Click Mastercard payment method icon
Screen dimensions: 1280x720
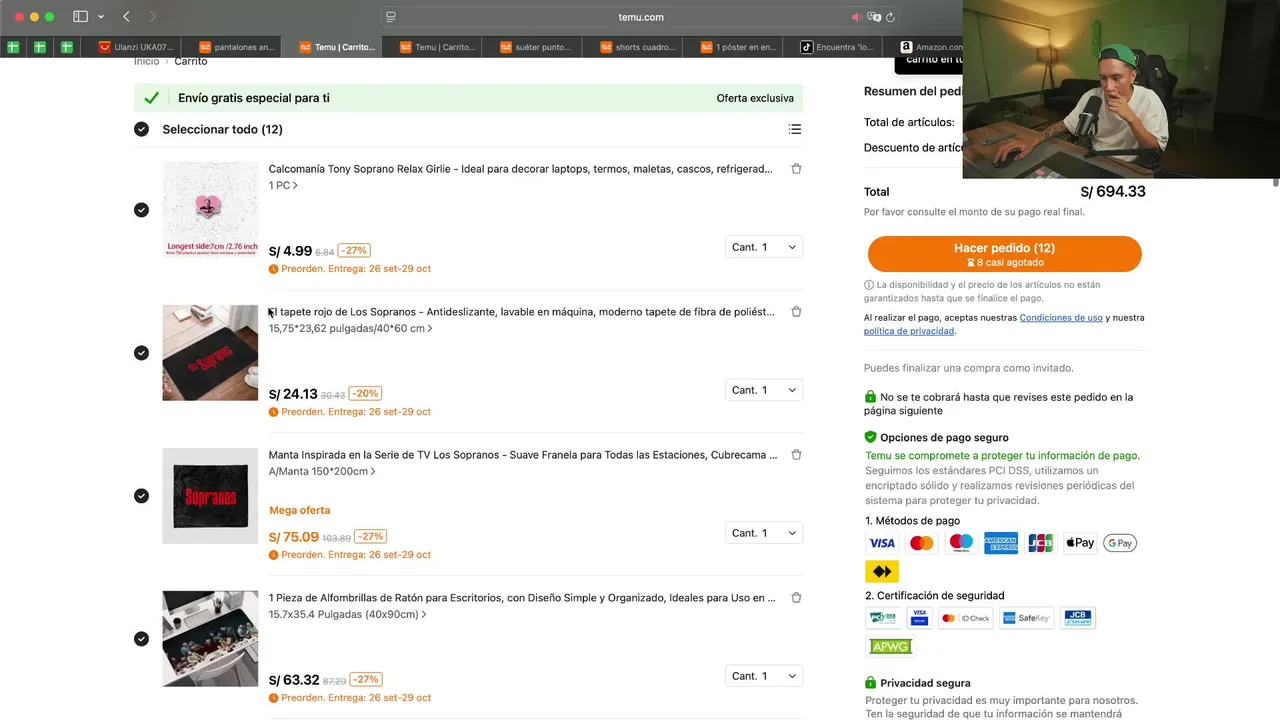point(922,543)
